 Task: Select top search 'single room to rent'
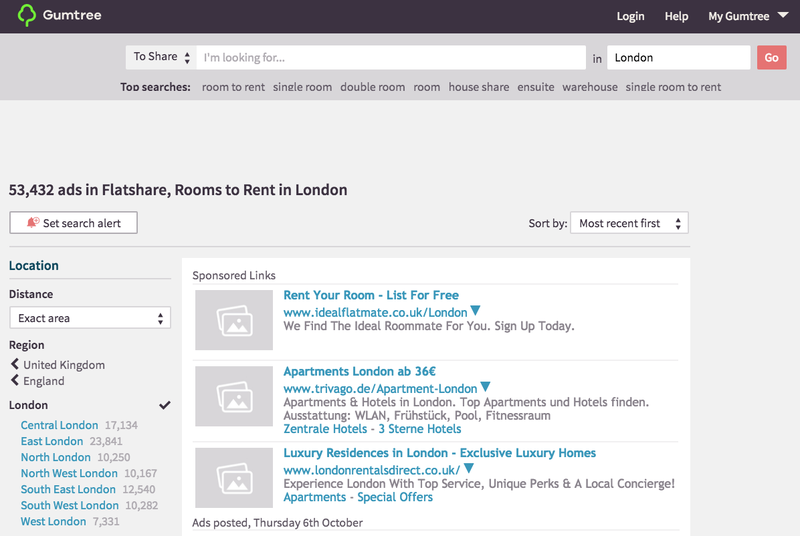pos(673,87)
